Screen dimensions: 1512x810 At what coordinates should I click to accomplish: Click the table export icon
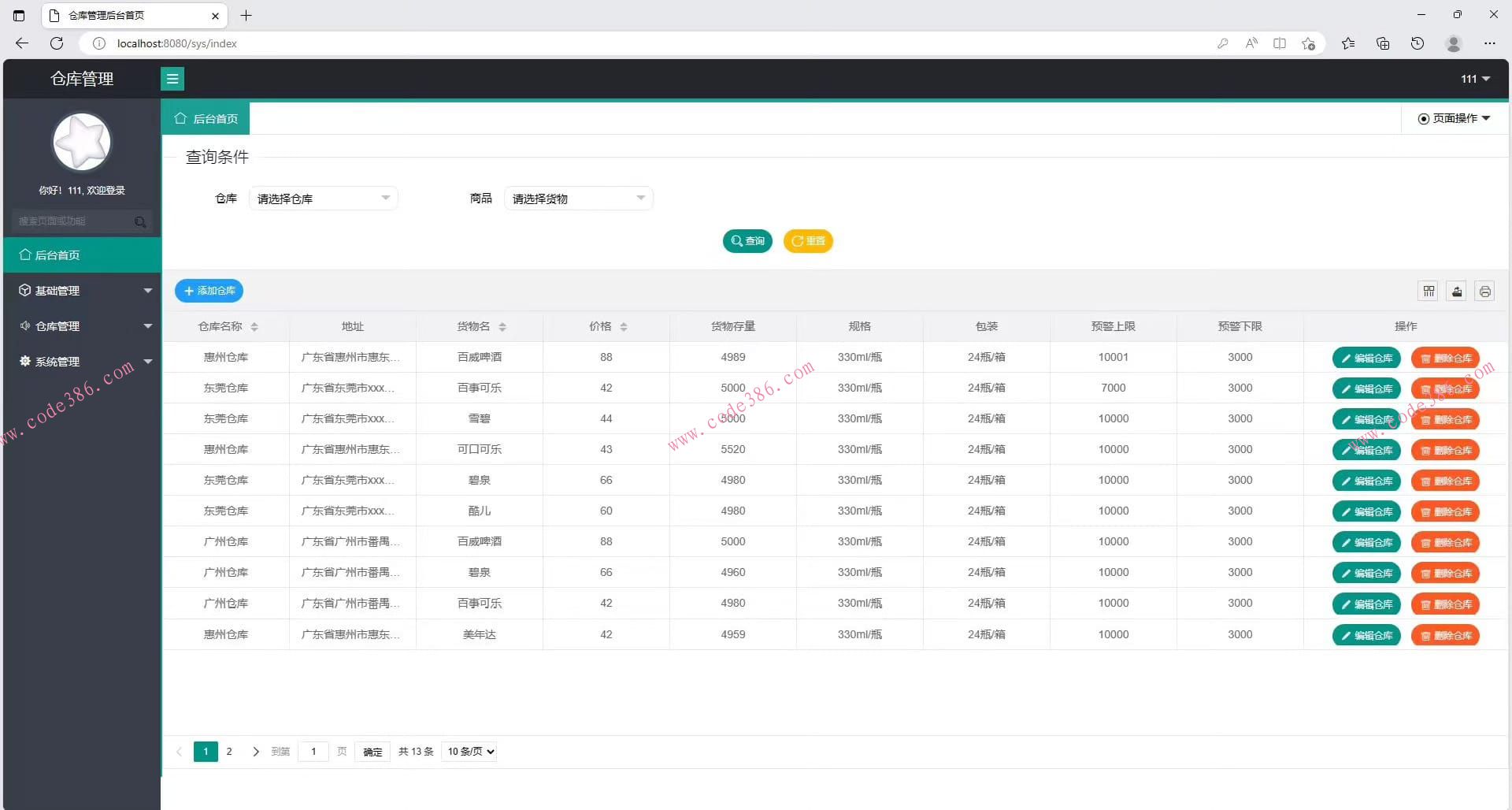1457,292
